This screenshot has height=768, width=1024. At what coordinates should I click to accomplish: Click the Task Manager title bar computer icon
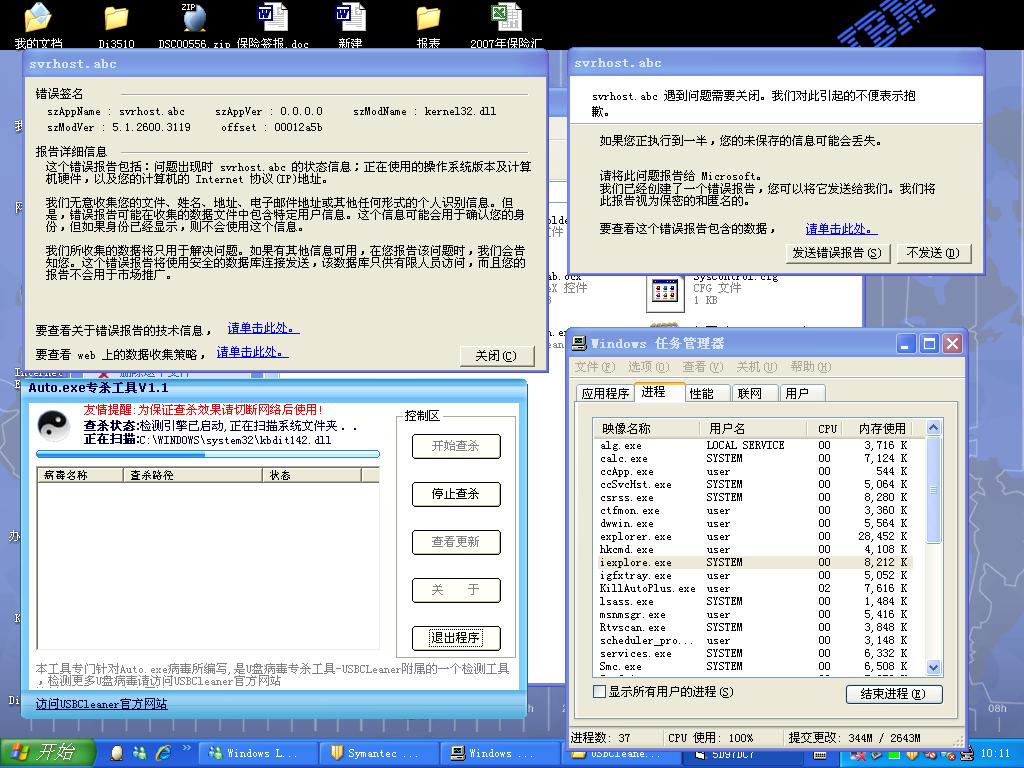[579, 344]
